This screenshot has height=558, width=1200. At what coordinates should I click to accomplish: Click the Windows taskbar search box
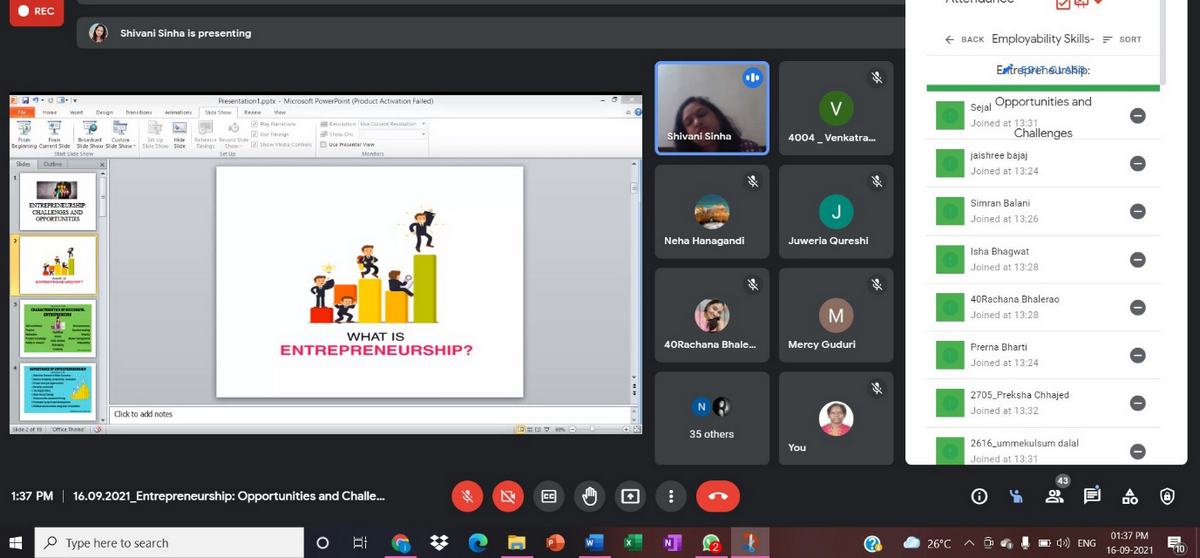pos(170,543)
